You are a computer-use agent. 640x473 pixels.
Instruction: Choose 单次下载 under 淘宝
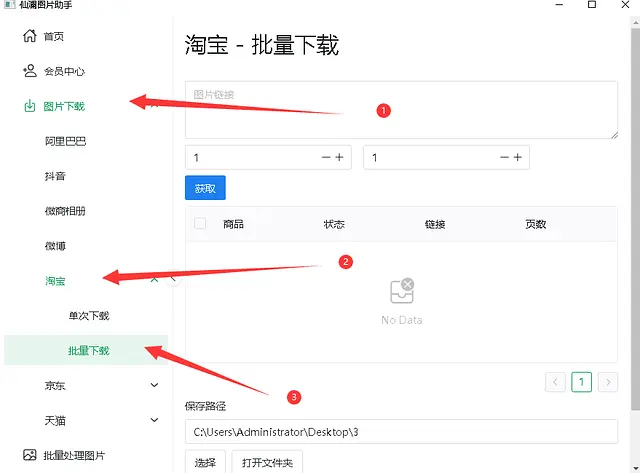coord(89,315)
